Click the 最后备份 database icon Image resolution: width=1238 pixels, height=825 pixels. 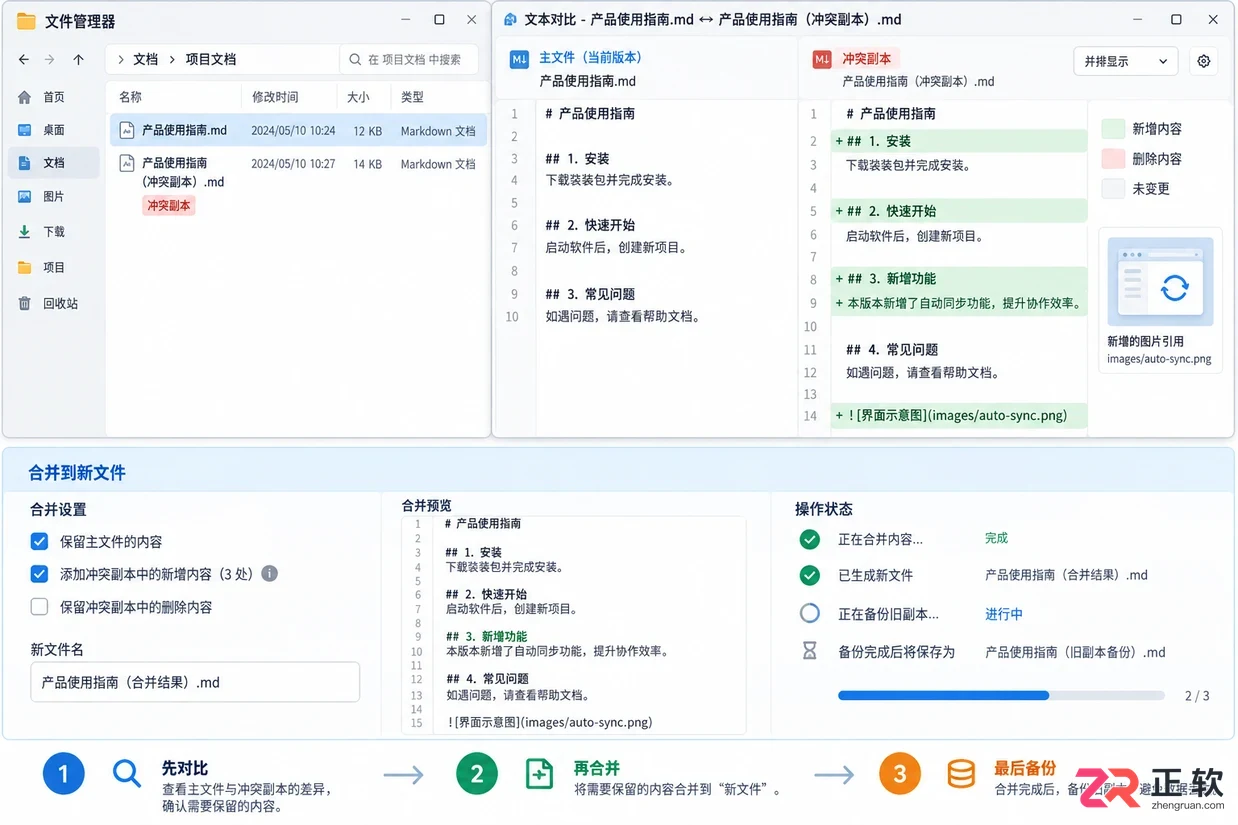point(961,773)
